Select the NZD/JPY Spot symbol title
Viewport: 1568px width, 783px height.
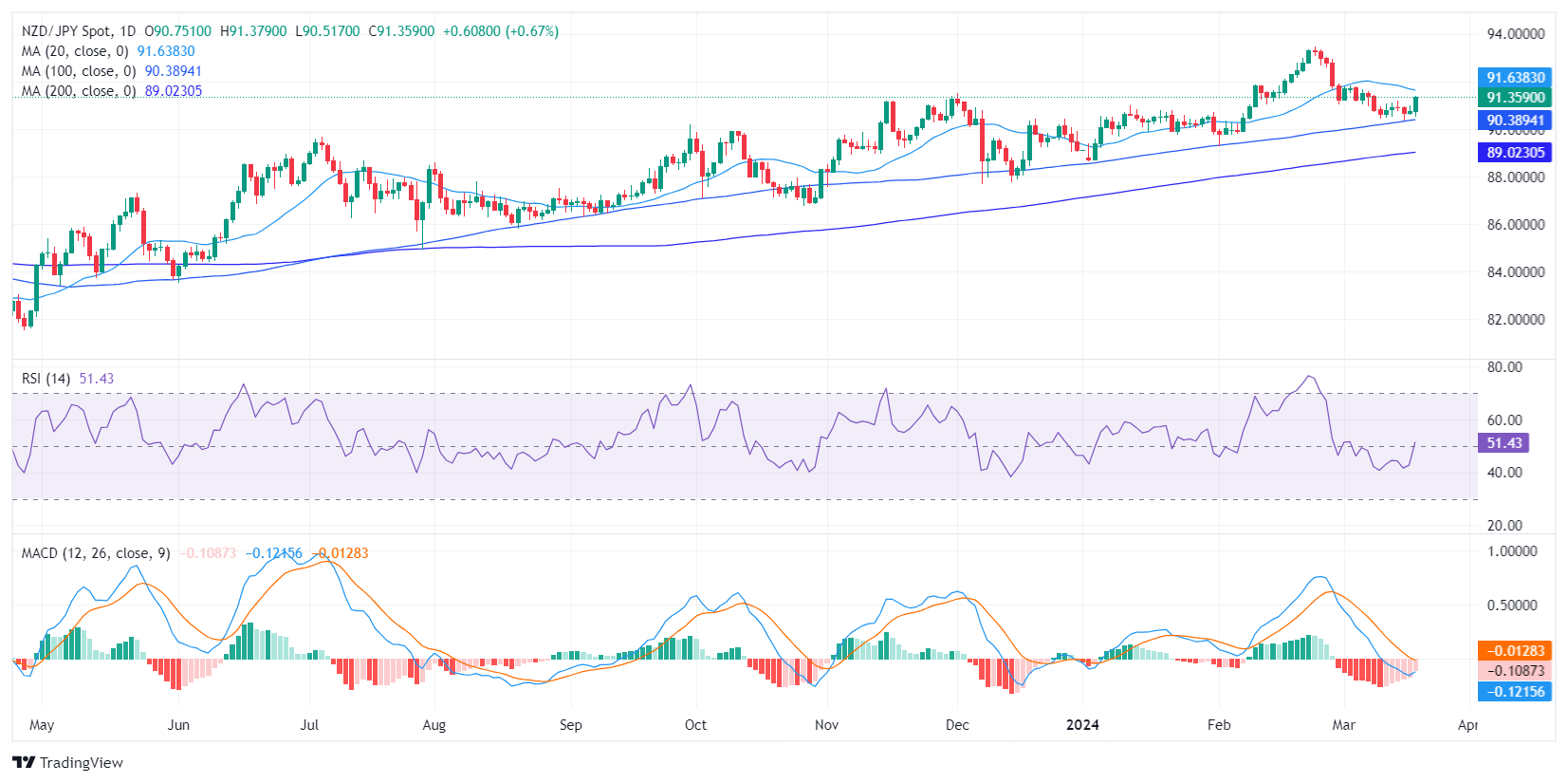point(66,31)
